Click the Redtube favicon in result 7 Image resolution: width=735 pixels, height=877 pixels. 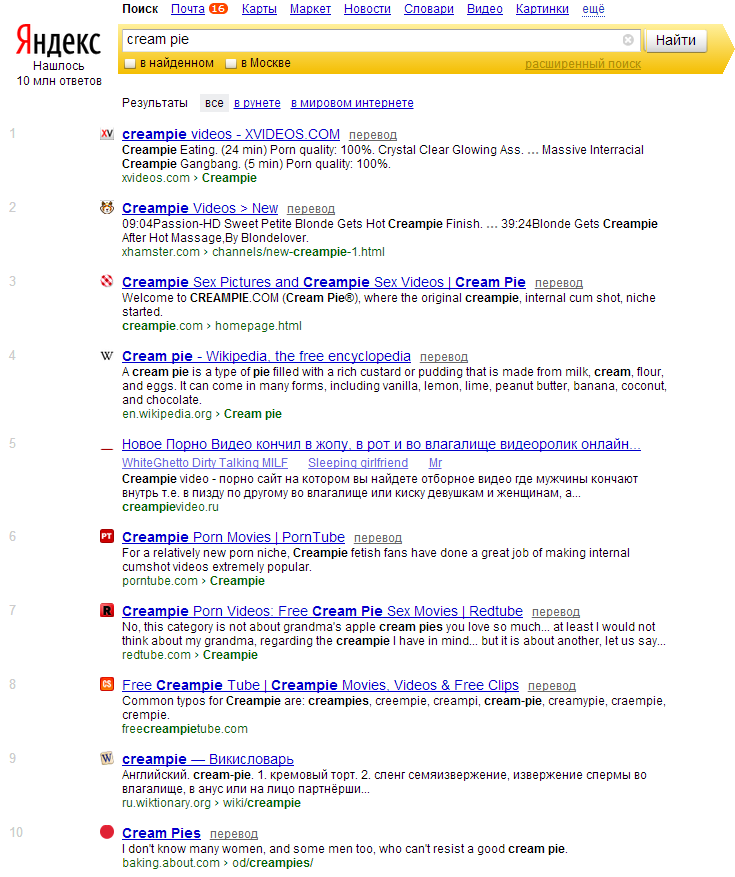tap(107, 610)
